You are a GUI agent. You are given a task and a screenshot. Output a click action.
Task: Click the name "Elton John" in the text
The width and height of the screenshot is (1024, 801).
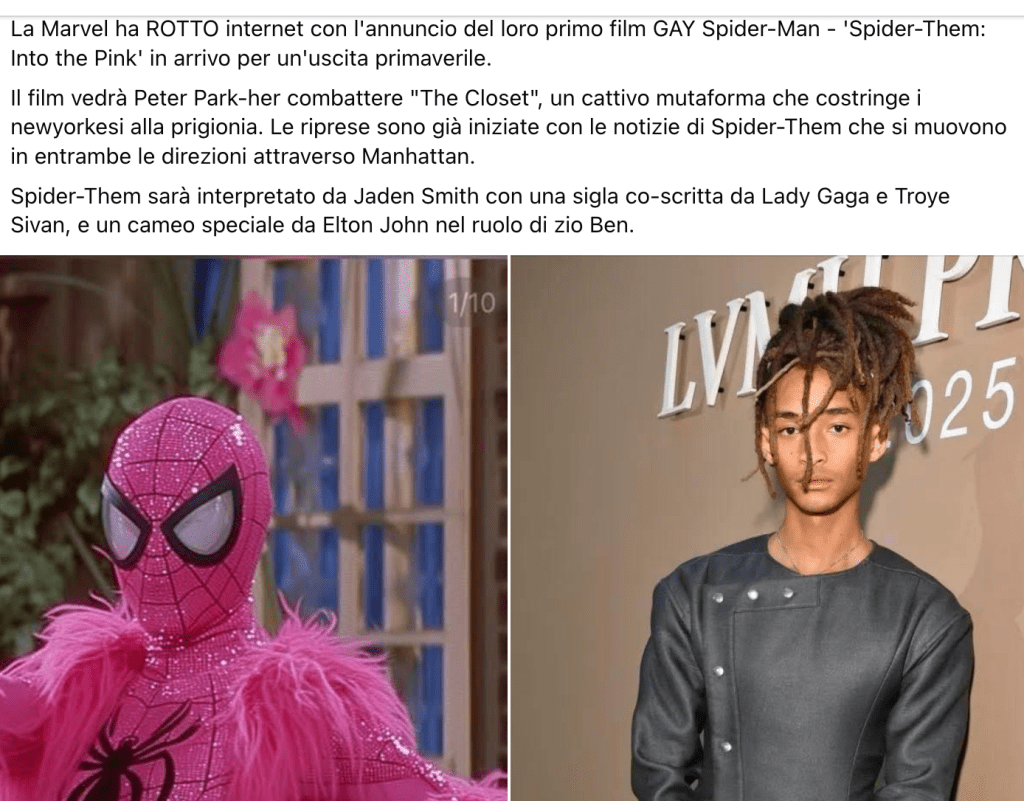376,225
